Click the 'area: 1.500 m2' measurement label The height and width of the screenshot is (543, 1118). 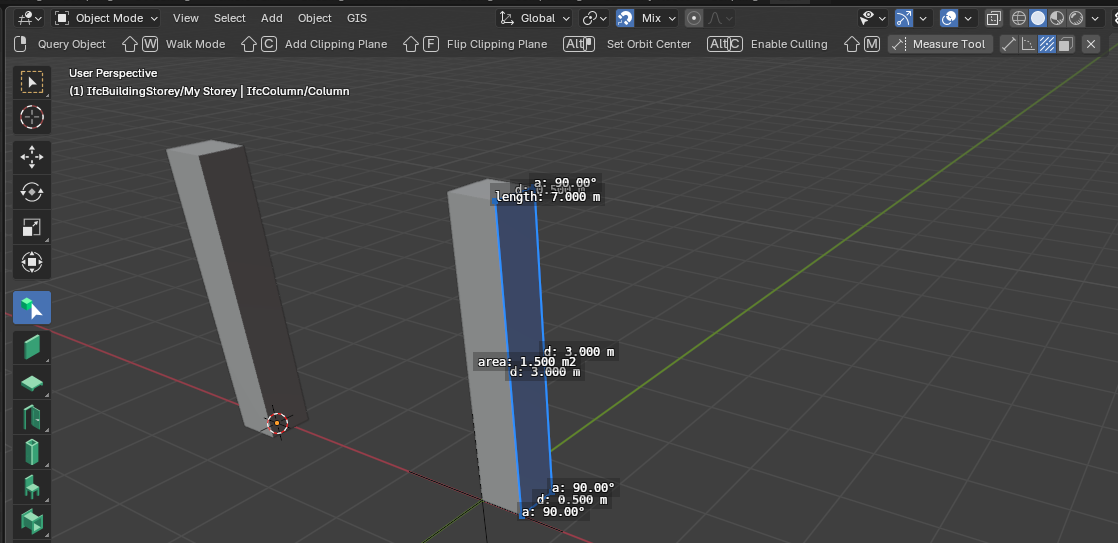526,362
